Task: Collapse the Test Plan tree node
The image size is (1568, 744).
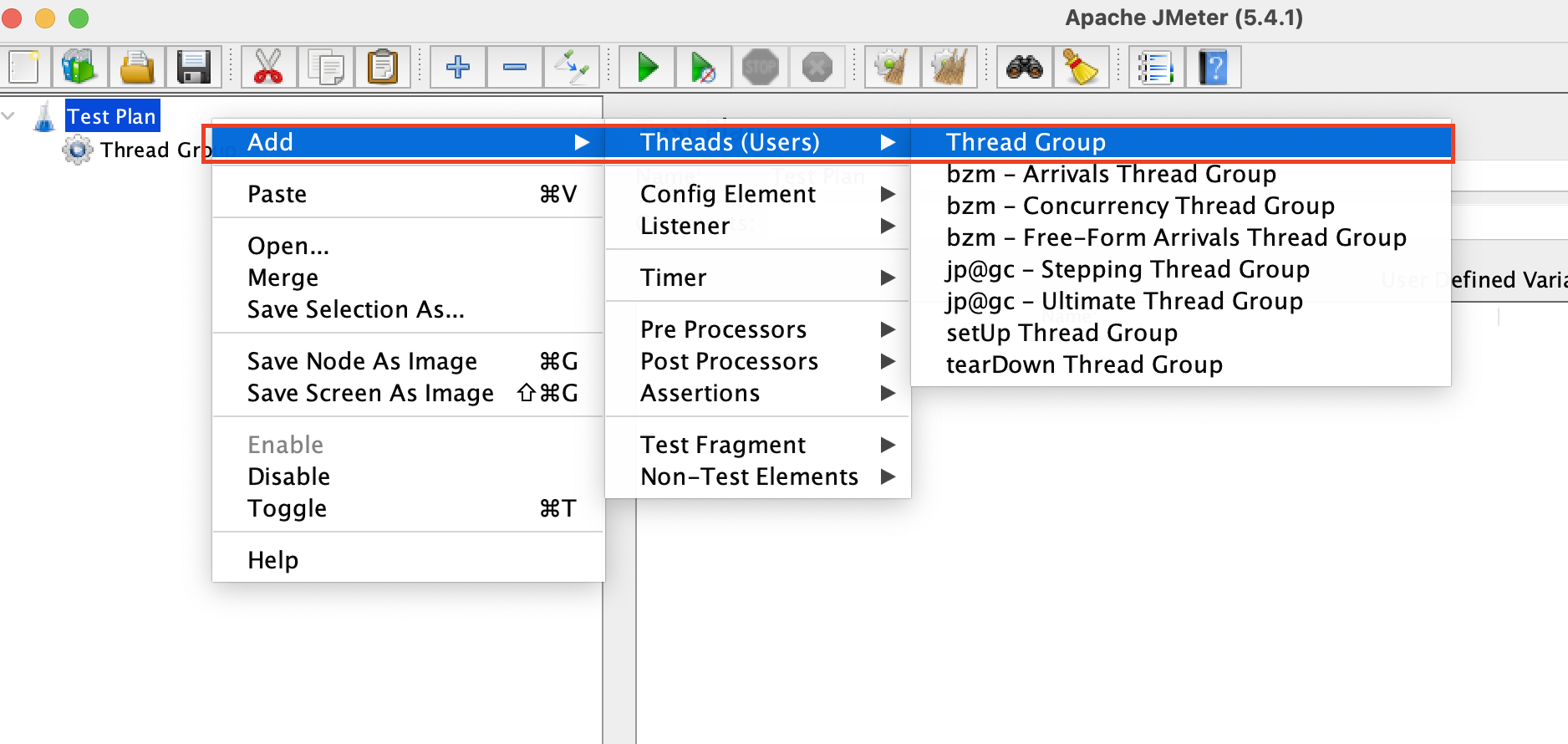Action: click(x=9, y=116)
